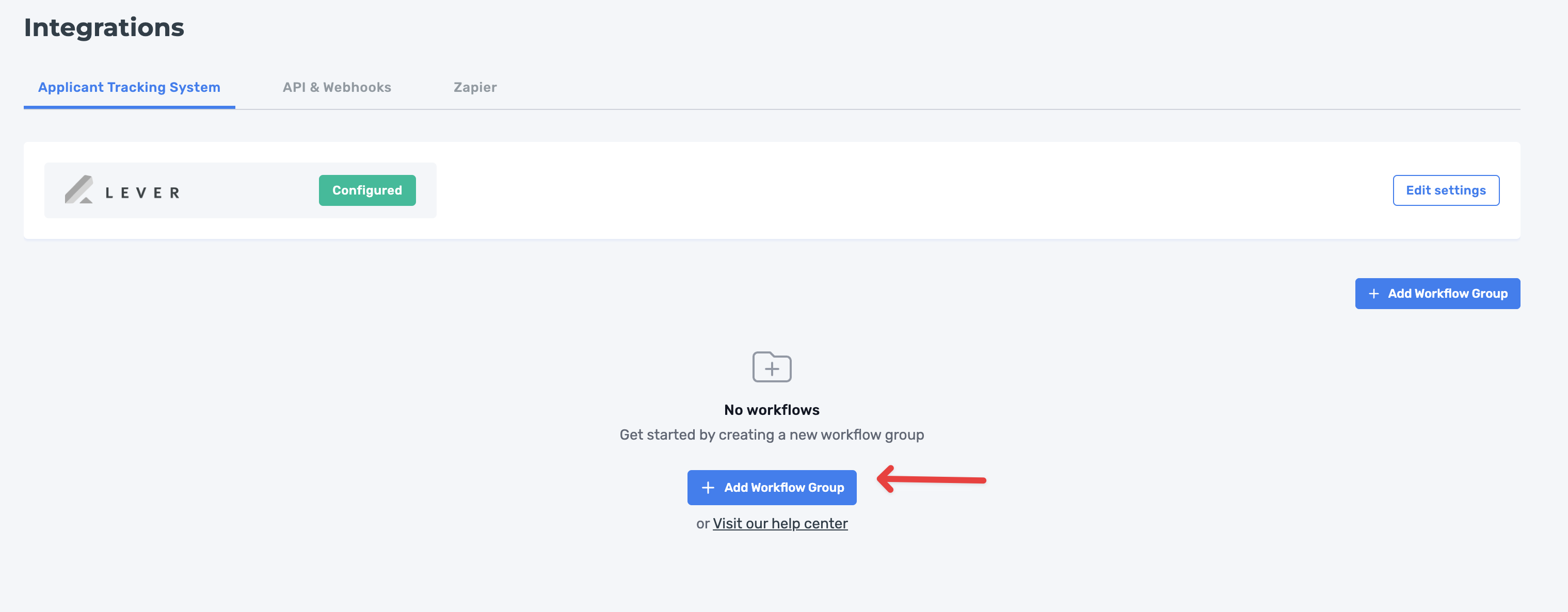Image resolution: width=1568 pixels, height=612 pixels.
Task: Open the Zapier tab
Action: (475, 88)
